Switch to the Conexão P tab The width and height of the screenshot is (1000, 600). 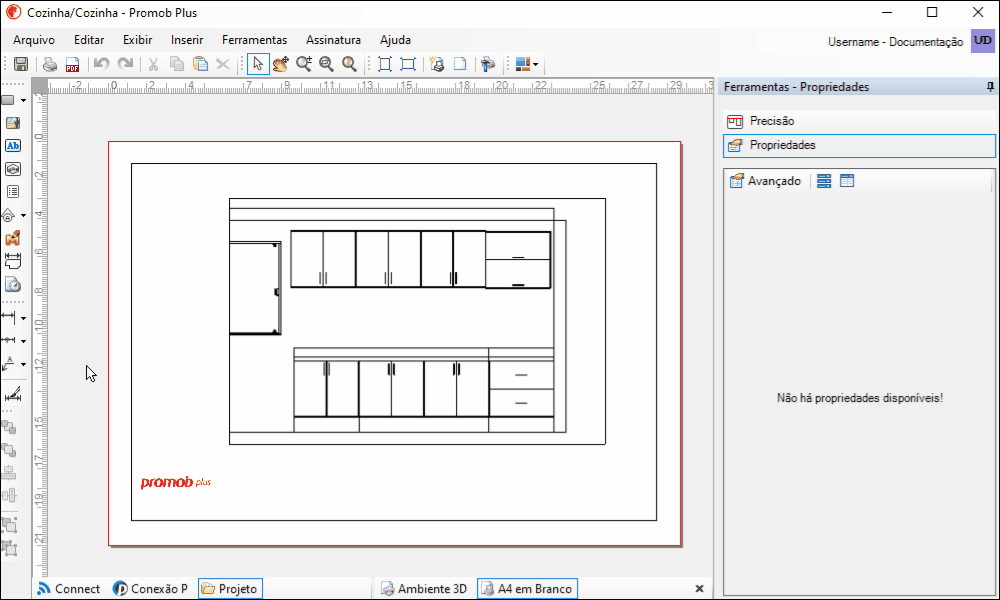point(151,589)
